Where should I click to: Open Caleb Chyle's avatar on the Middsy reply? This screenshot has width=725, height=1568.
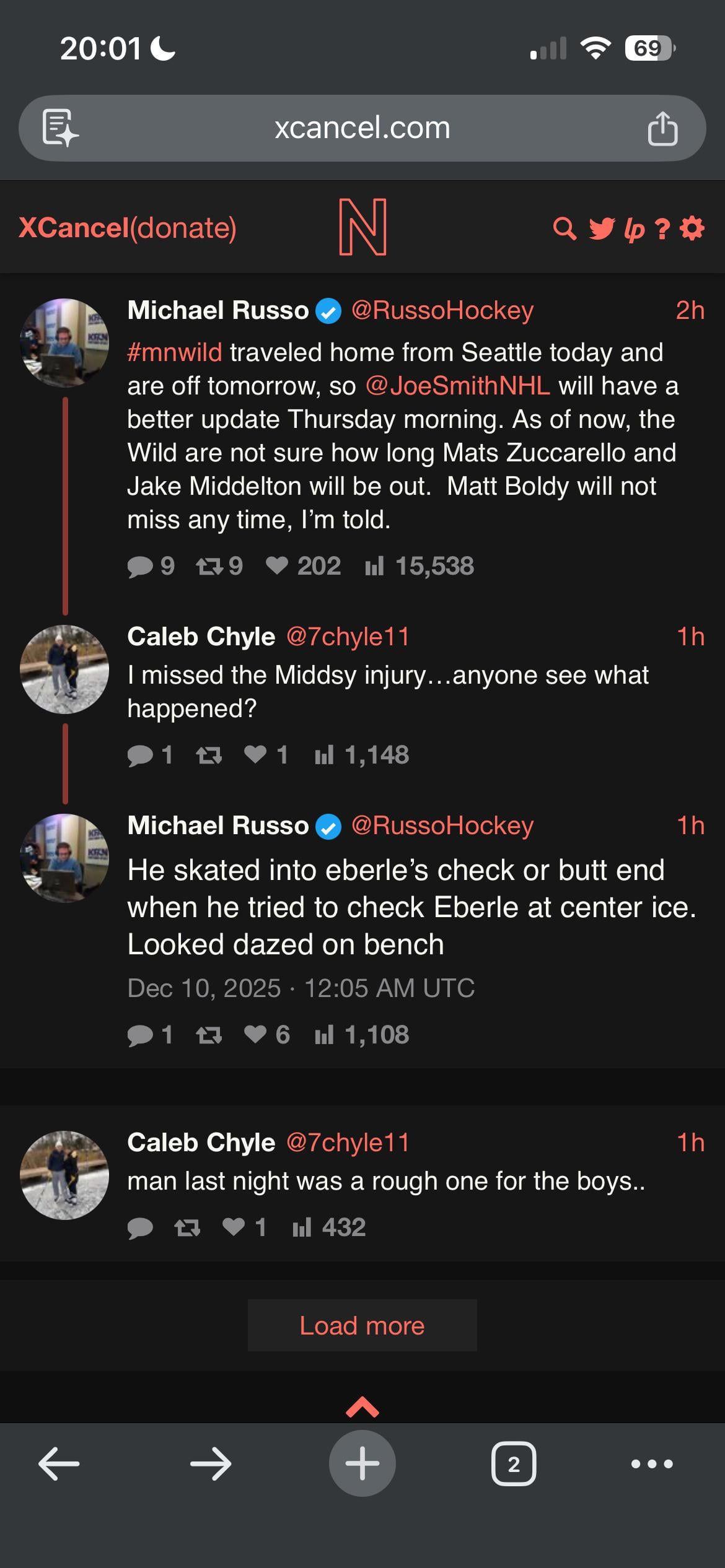pyautogui.click(x=64, y=669)
